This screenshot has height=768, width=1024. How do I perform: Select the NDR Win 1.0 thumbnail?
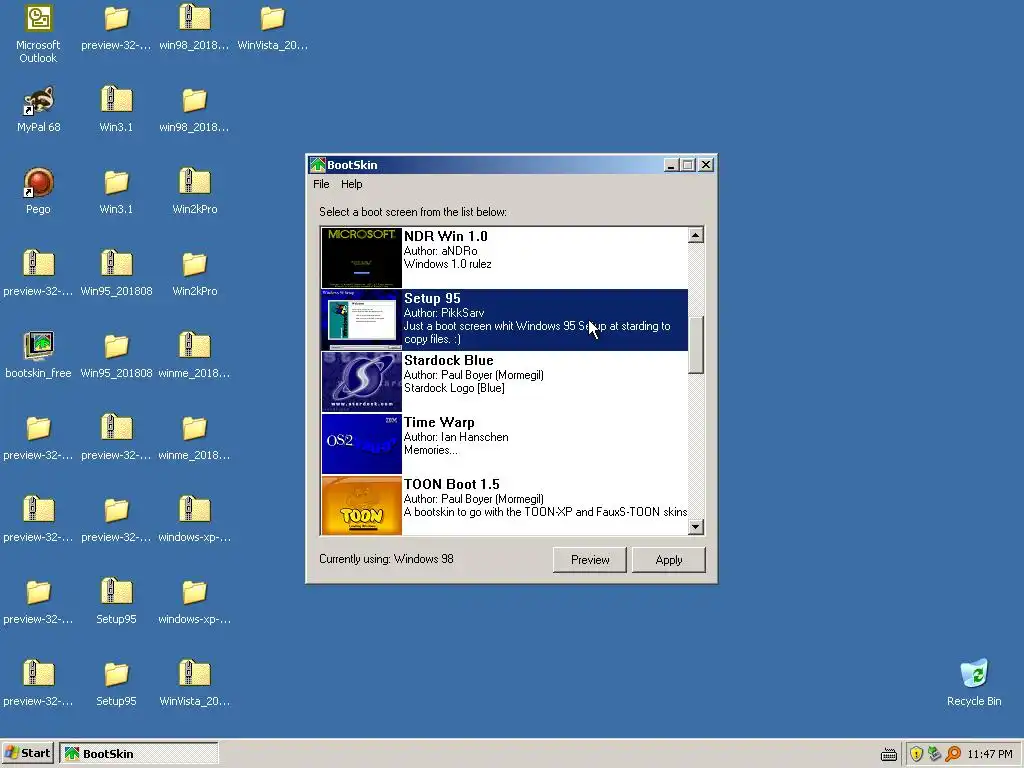[361, 257]
